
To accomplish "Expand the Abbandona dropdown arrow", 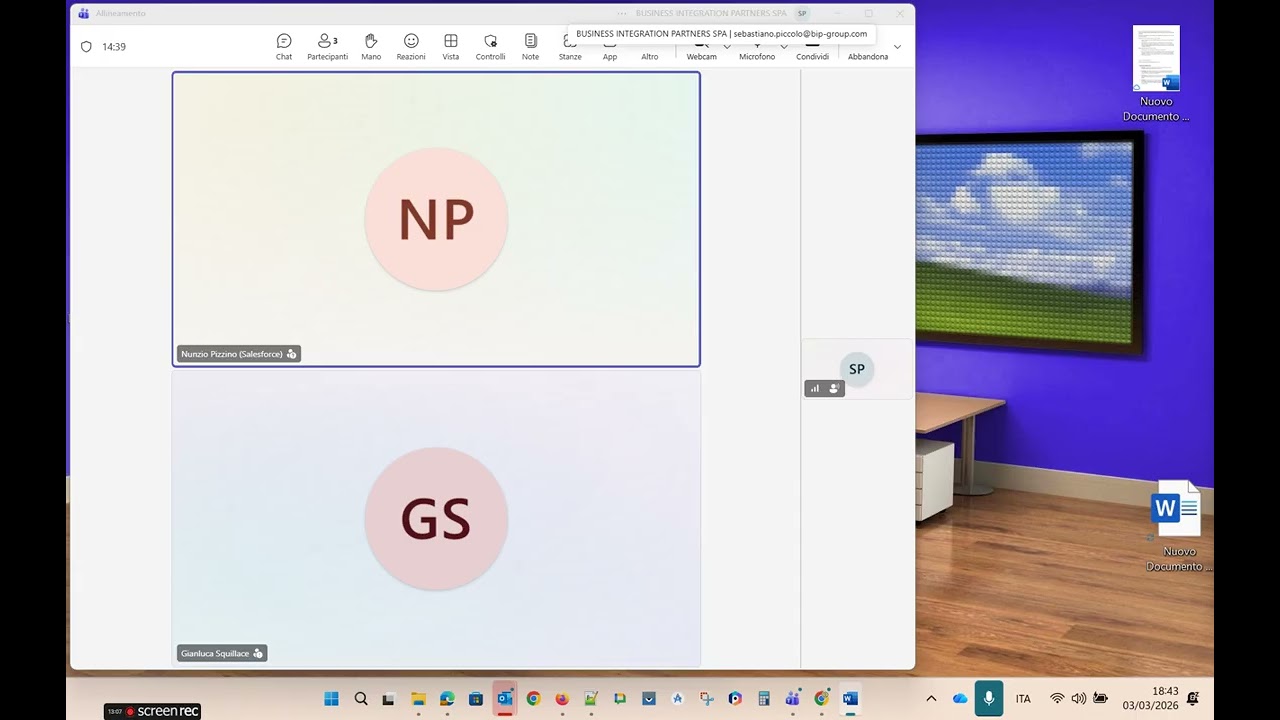I will tap(897, 47).
